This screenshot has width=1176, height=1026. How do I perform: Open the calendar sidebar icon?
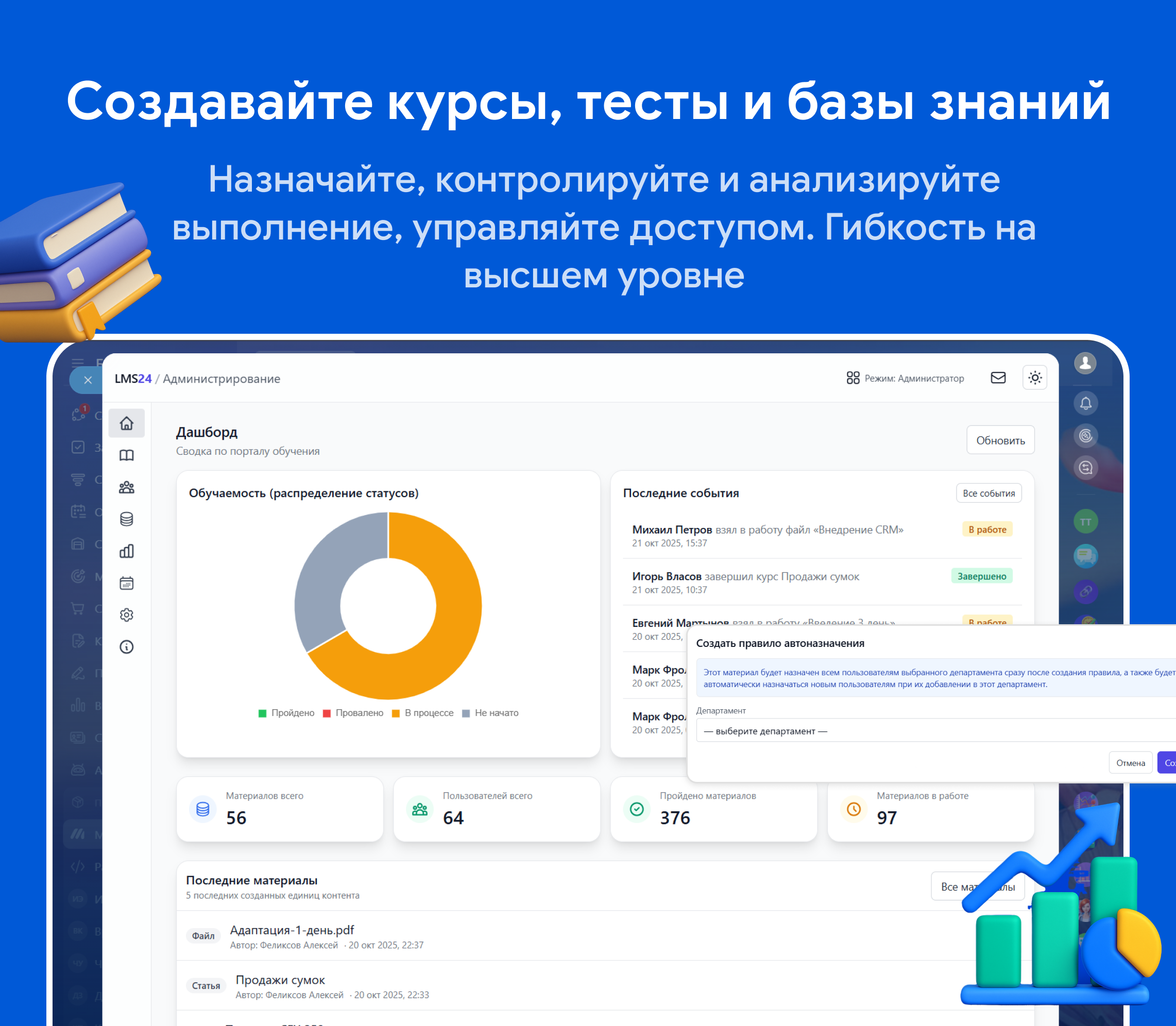127,583
